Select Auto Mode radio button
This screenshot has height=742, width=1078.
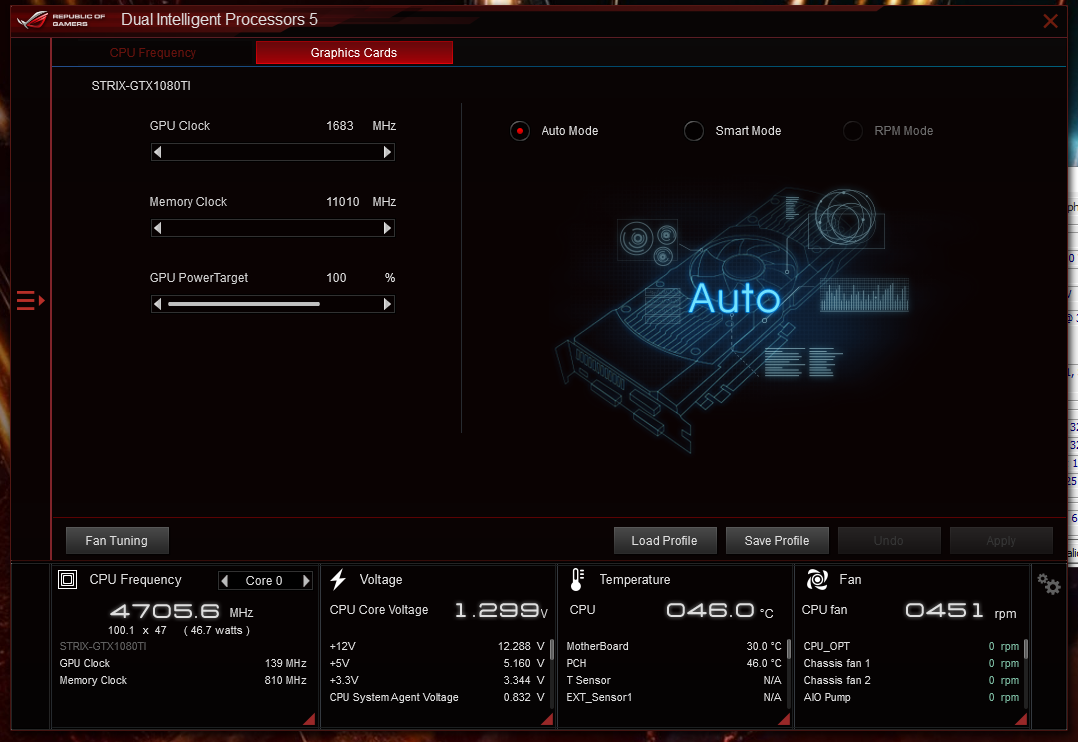(520, 131)
